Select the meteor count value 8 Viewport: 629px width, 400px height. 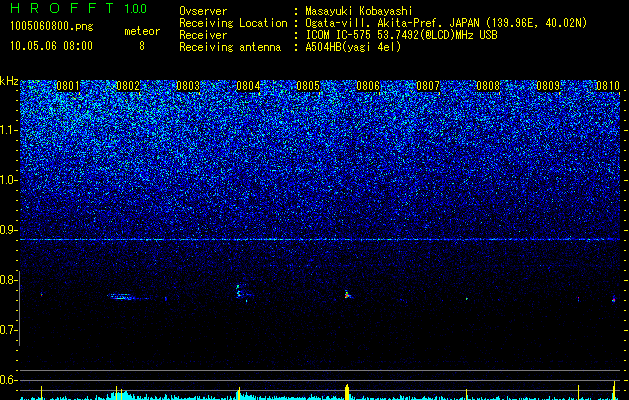point(142,46)
